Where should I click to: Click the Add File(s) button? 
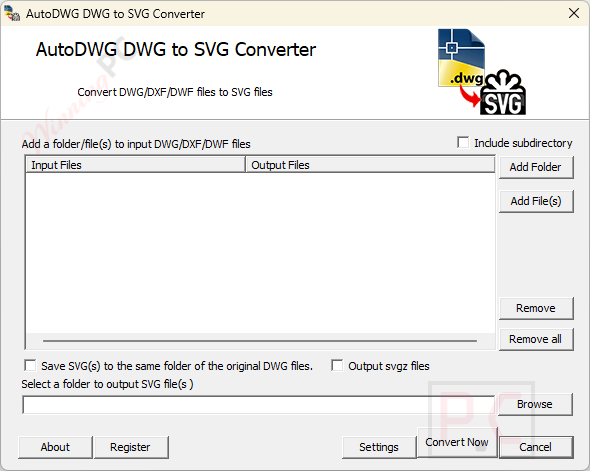[x=536, y=201]
